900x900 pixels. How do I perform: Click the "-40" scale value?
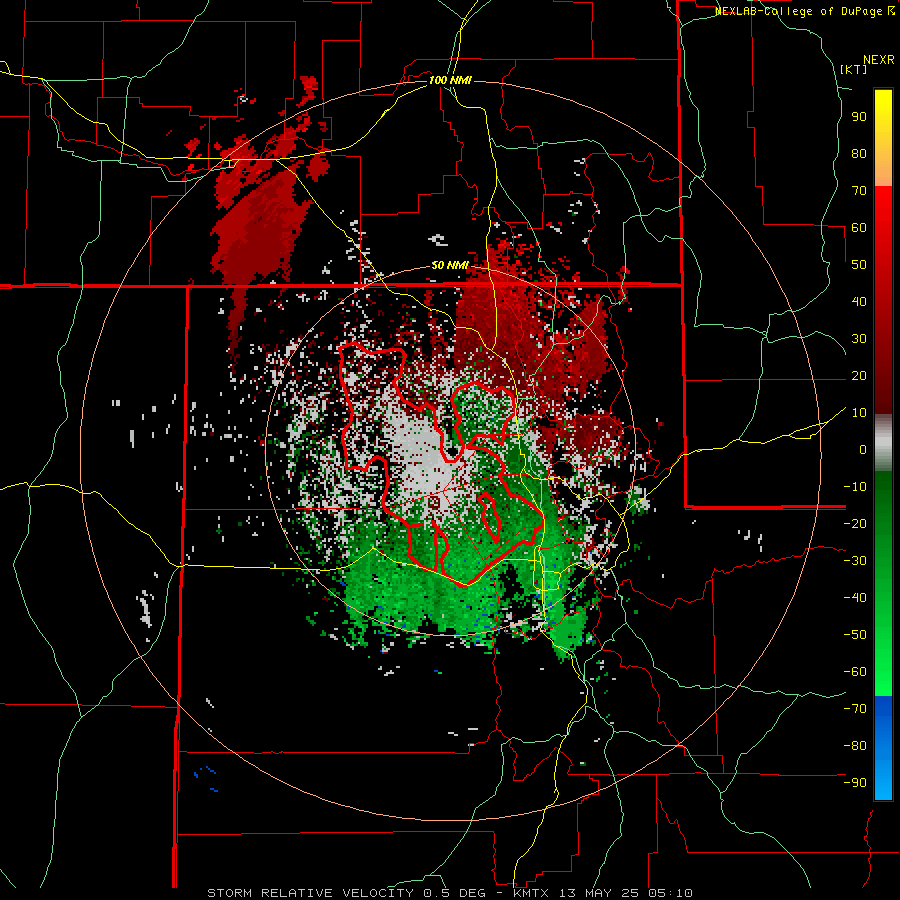(x=855, y=598)
